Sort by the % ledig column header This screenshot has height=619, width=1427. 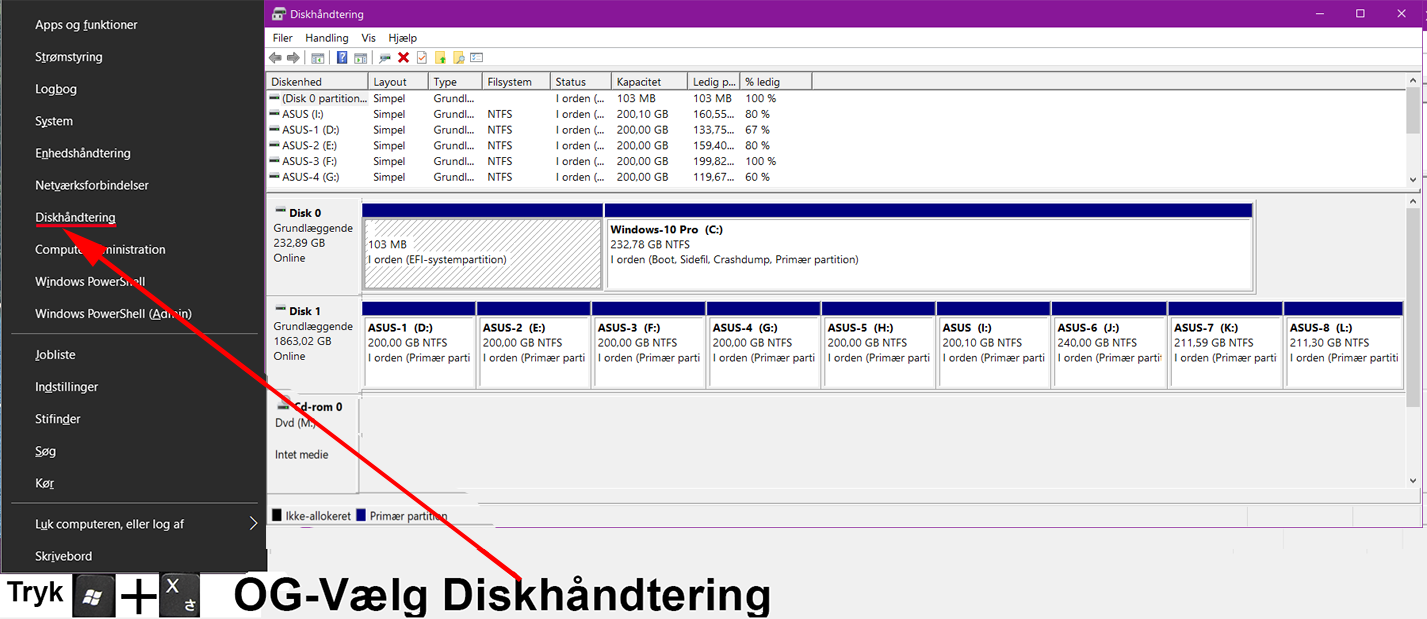coord(776,82)
